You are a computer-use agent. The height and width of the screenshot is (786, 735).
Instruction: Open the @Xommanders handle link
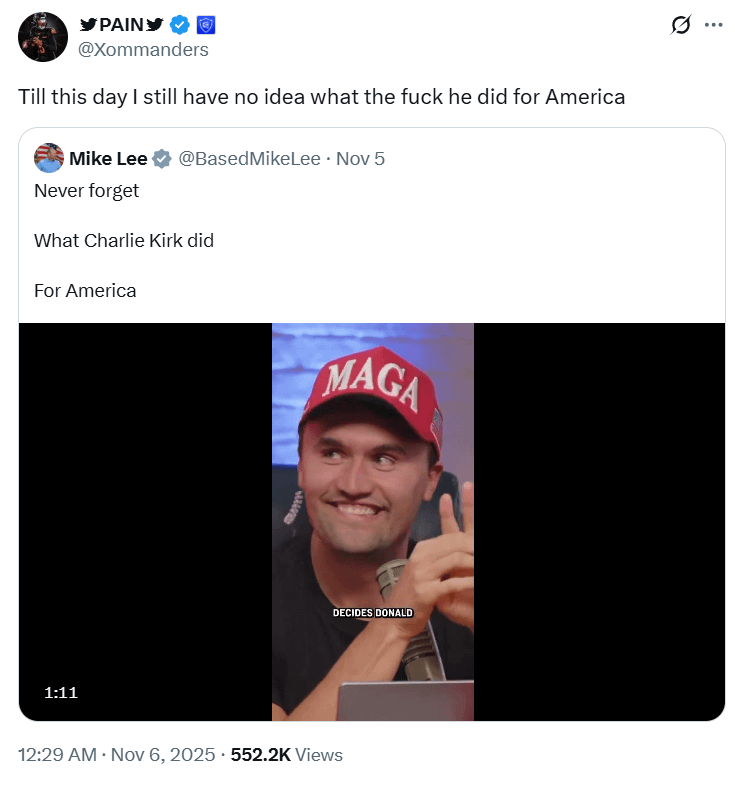point(143,49)
